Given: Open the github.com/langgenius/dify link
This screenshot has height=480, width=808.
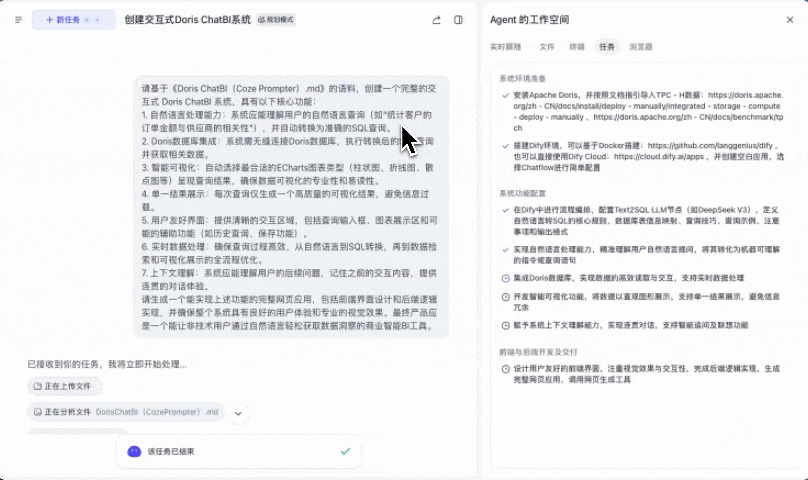Looking at the screenshot, I should click(x=710, y=145).
